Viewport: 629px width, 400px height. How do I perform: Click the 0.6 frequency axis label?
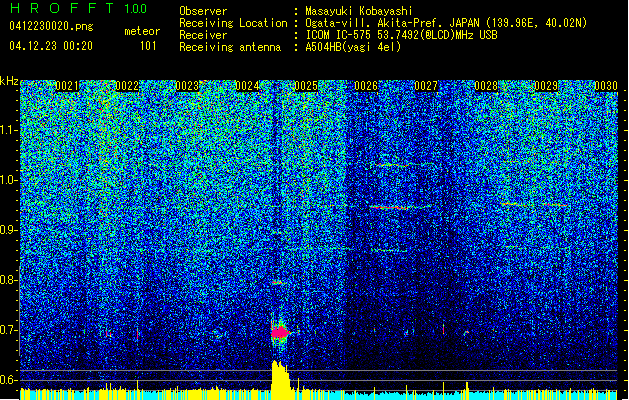click(8, 380)
